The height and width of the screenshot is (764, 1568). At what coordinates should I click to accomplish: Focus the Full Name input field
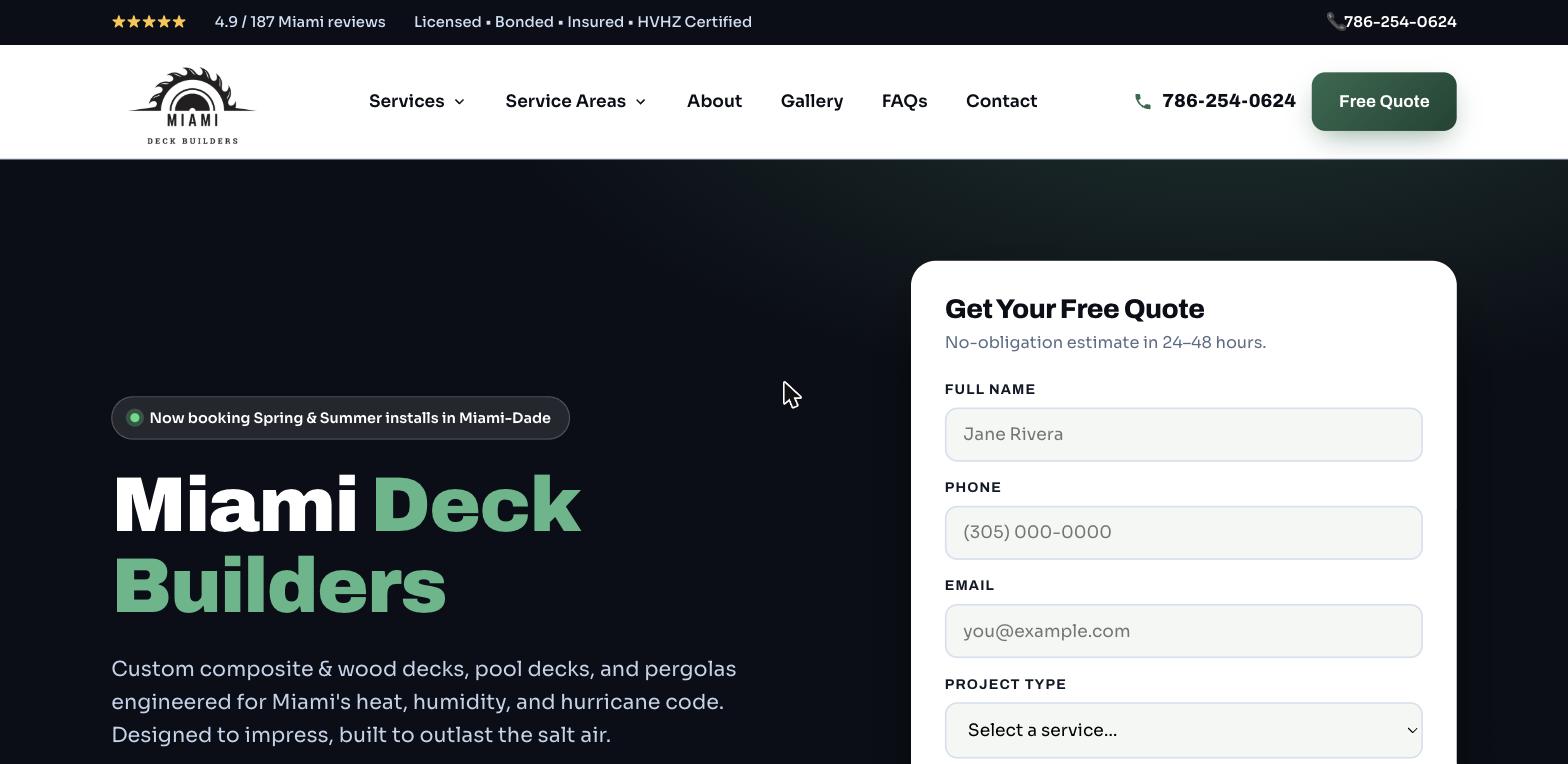tap(1183, 434)
